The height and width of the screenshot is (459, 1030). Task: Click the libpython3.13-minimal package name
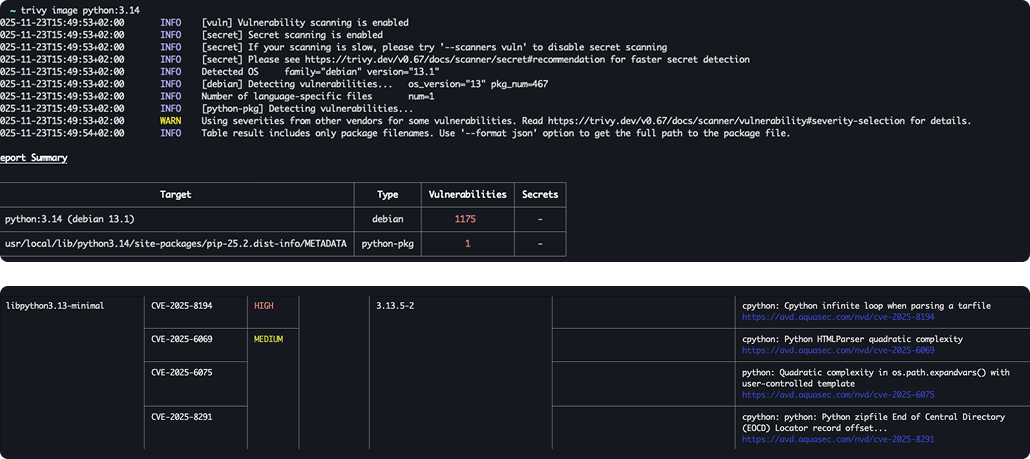tap(55, 306)
